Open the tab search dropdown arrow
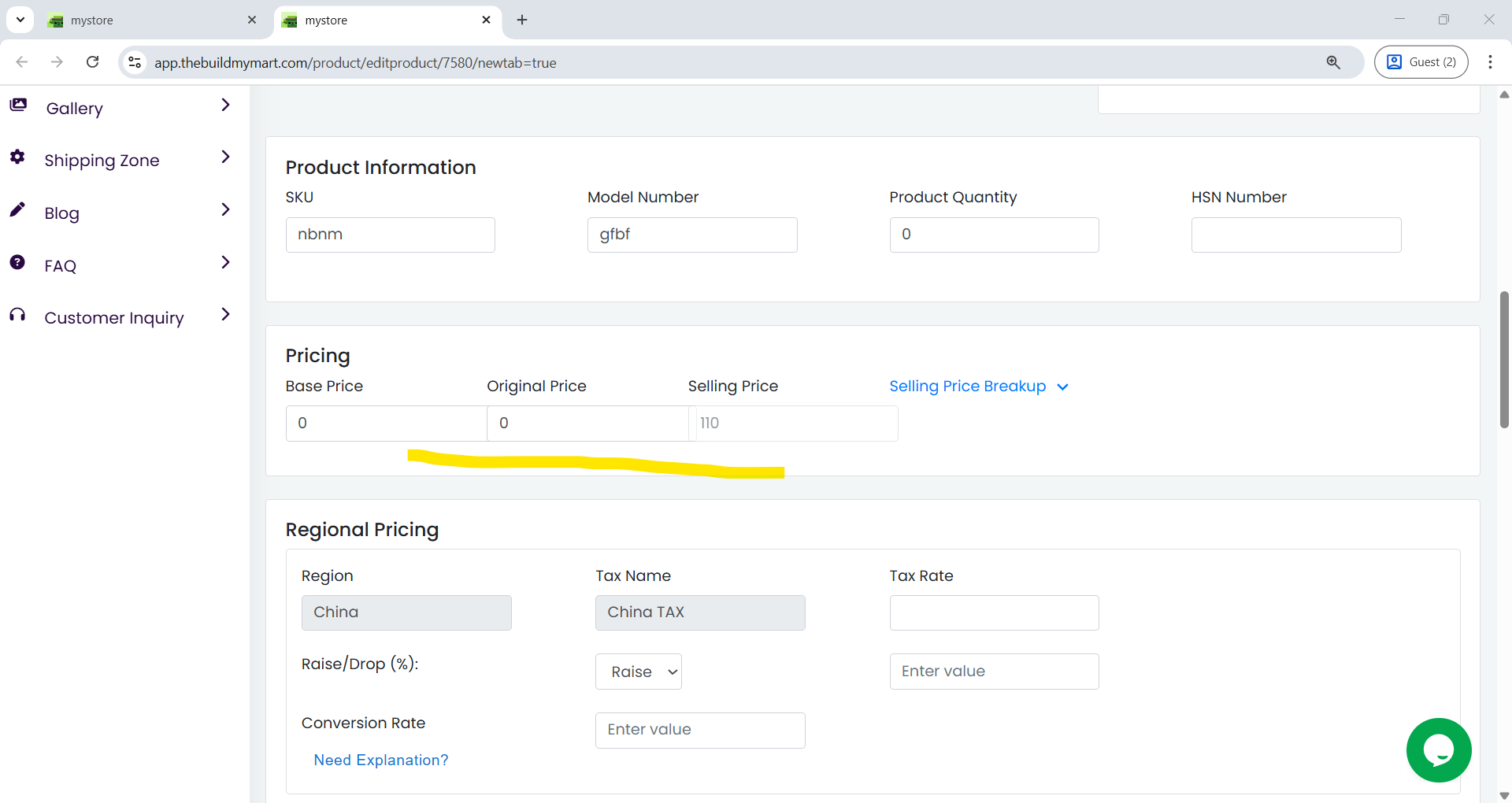 pyautogui.click(x=20, y=20)
